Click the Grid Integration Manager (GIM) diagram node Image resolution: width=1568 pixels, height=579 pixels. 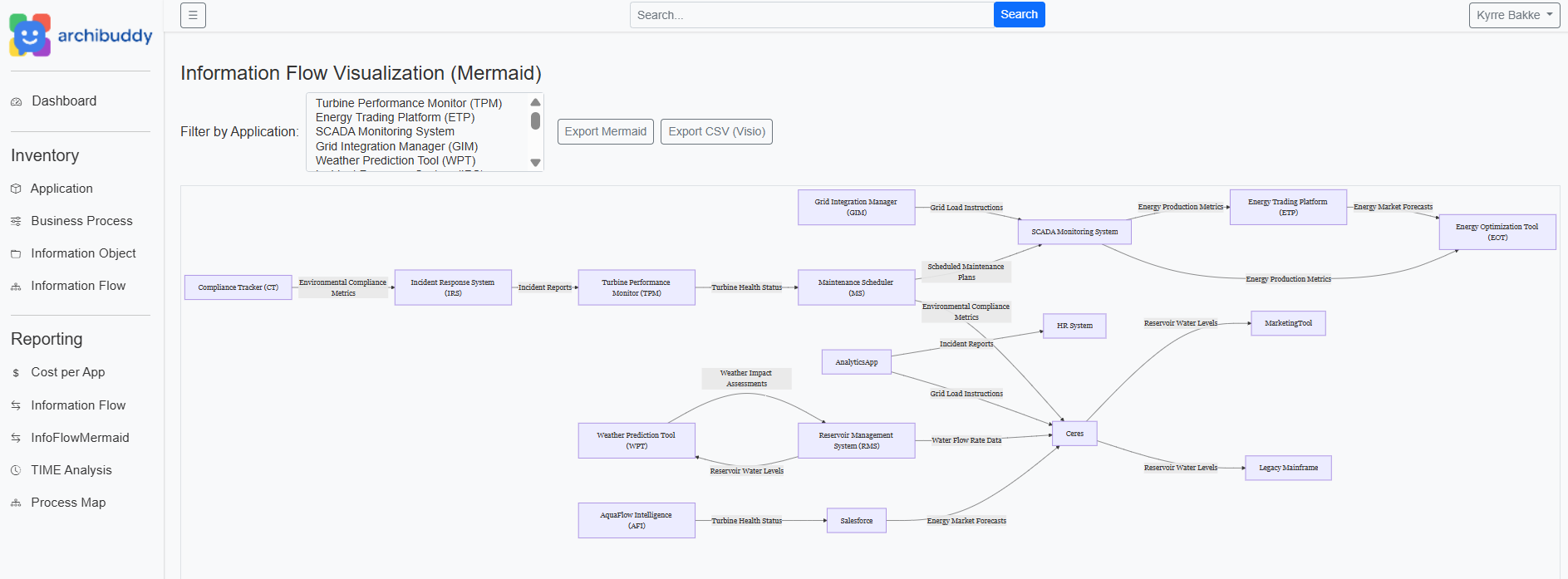pyautogui.click(x=856, y=207)
